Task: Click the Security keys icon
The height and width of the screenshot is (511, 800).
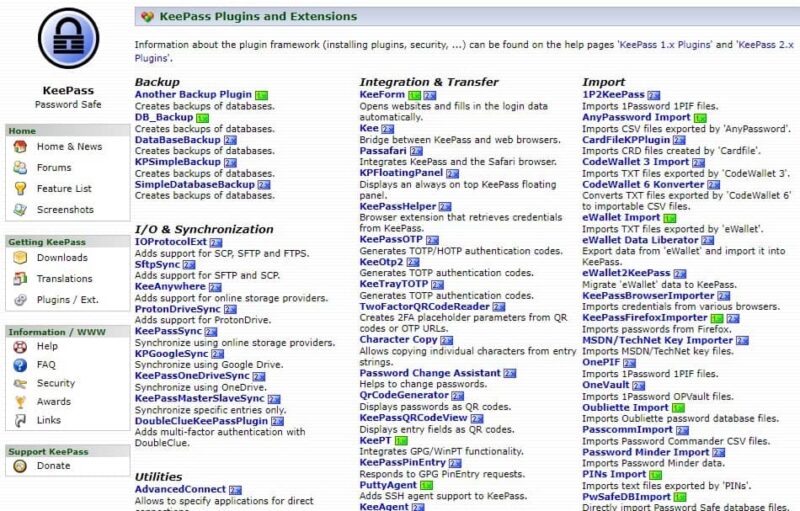Action: [x=20, y=384]
